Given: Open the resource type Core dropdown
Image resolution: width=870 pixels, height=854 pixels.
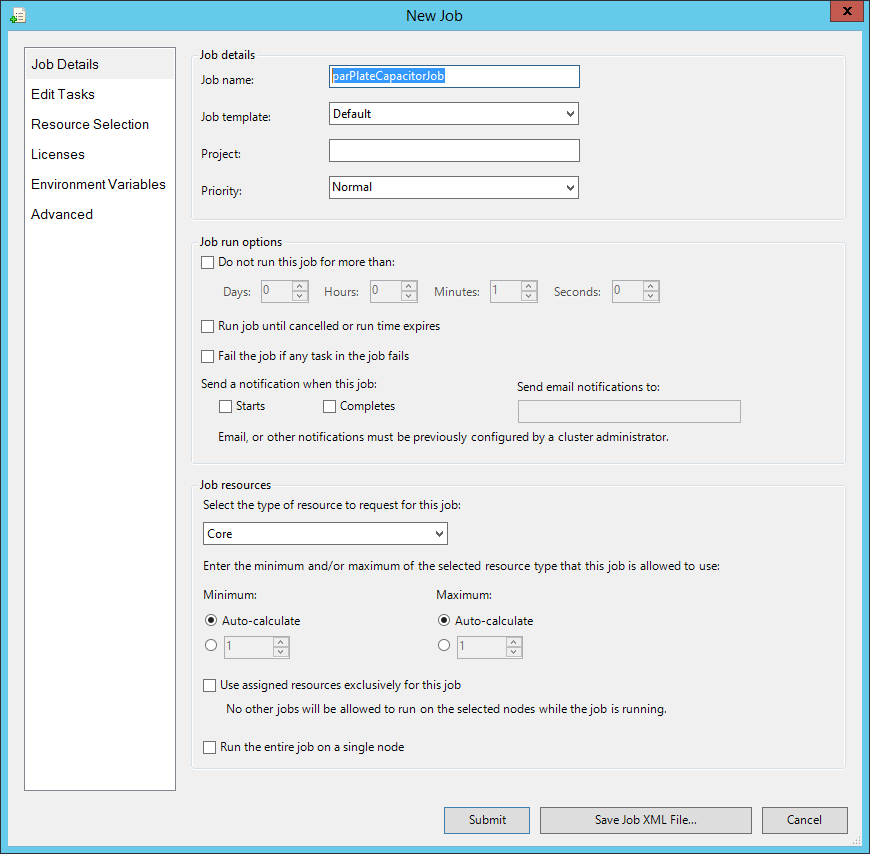Looking at the screenshot, I should click(x=325, y=534).
